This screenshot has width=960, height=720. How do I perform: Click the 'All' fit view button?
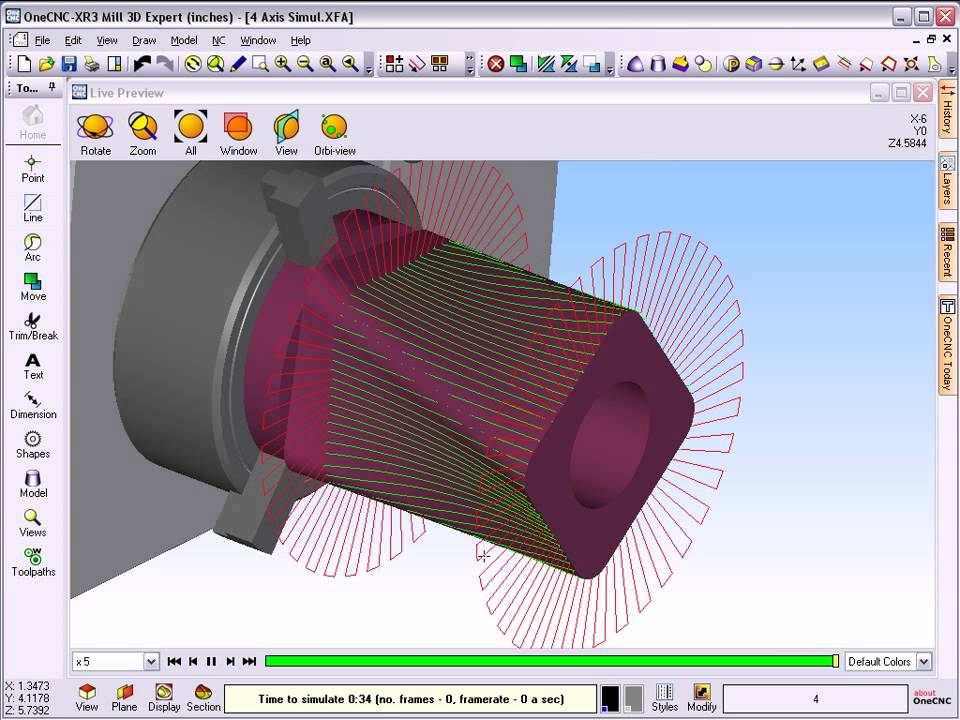click(190, 134)
